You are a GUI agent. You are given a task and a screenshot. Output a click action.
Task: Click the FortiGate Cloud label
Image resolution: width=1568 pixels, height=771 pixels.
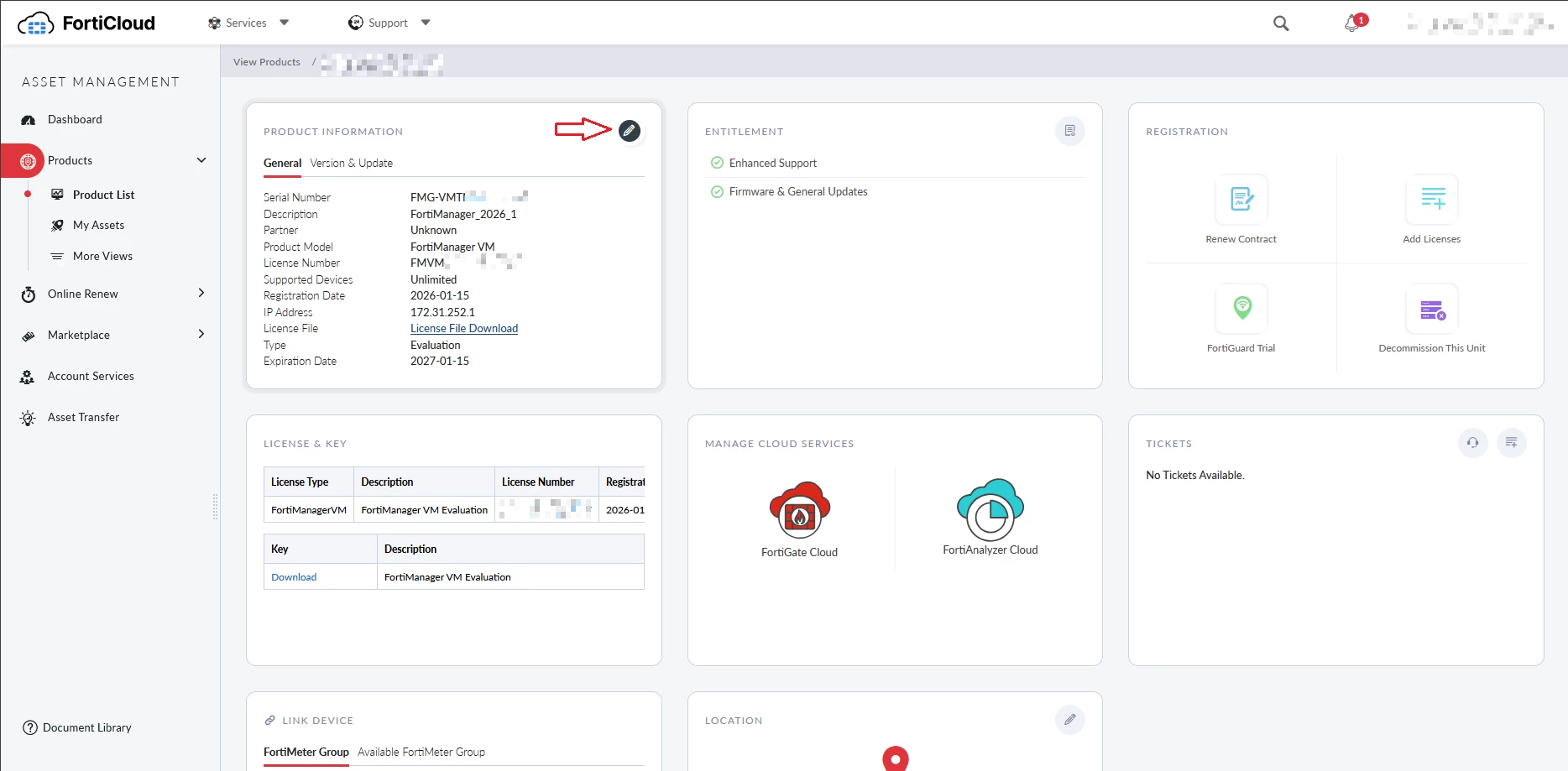pos(800,552)
